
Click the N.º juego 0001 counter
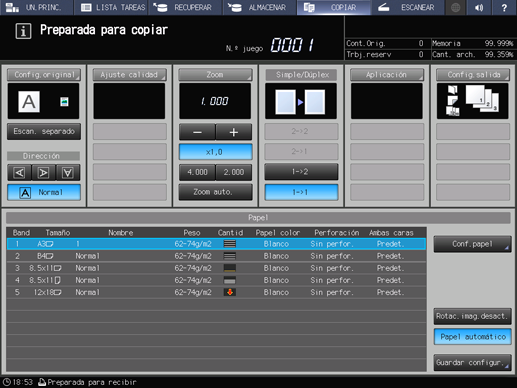(292, 45)
